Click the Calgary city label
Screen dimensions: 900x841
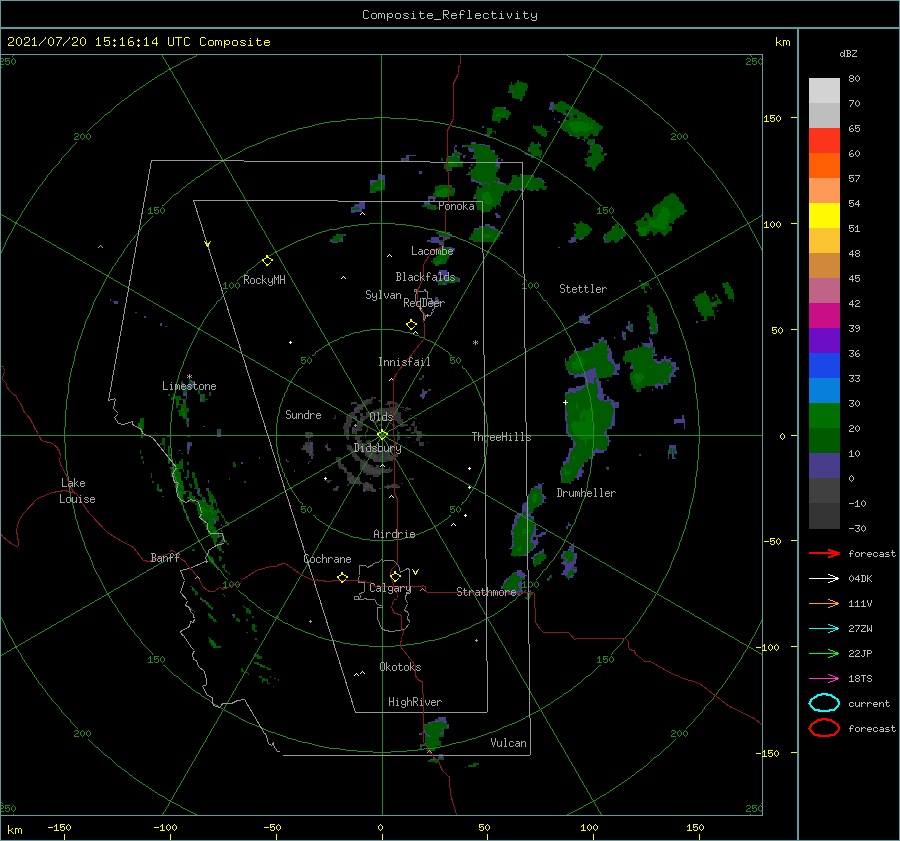coord(390,588)
